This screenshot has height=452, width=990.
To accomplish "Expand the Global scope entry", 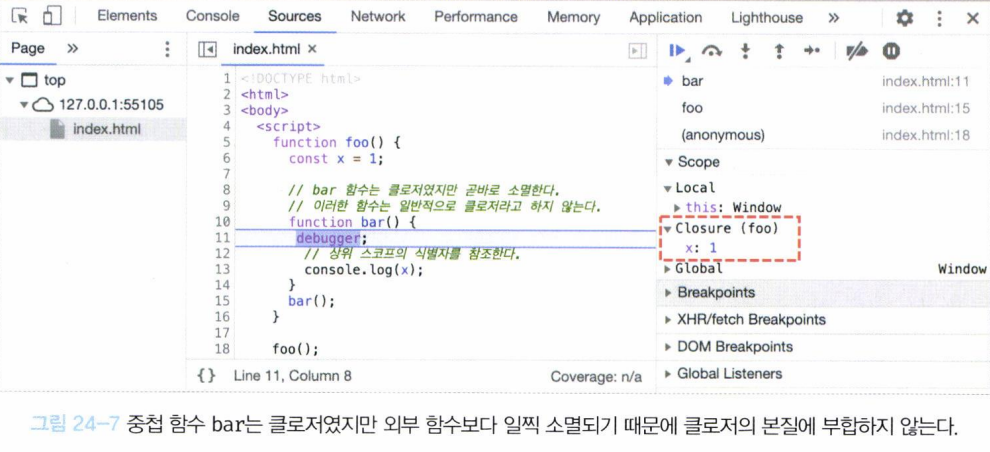I will tap(669, 269).
